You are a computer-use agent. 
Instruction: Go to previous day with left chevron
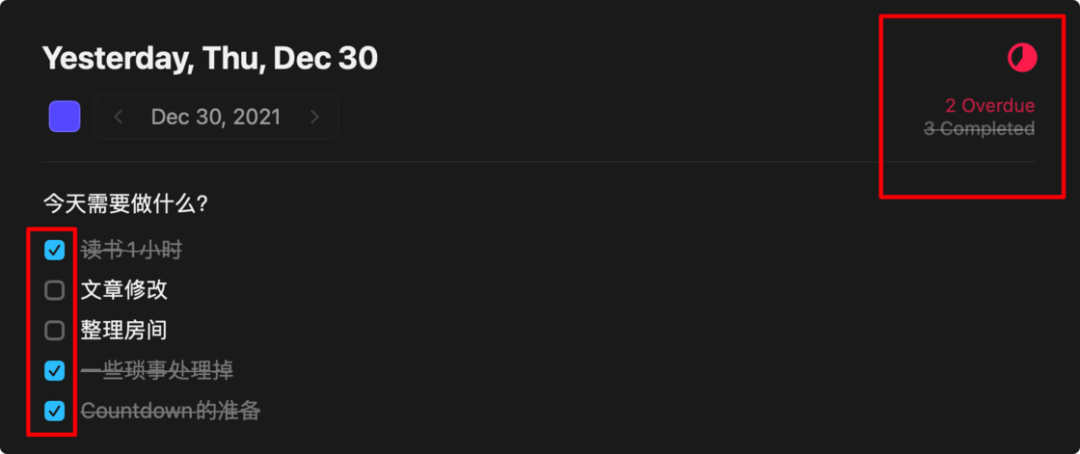click(x=118, y=117)
